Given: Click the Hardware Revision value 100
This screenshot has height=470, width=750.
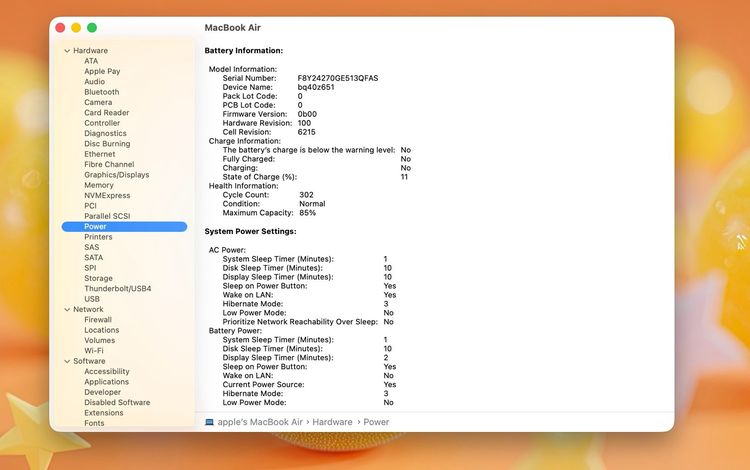Looking at the screenshot, I should pyautogui.click(x=304, y=123).
